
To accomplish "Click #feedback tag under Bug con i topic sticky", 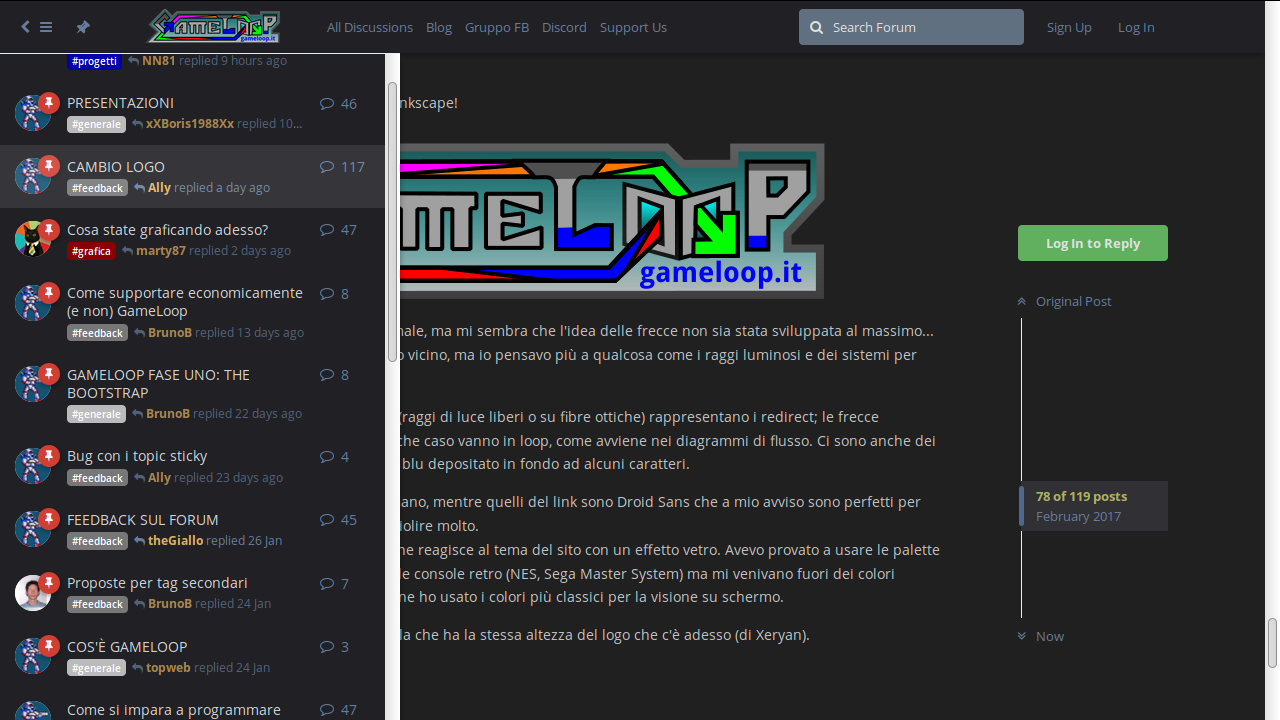I will [97, 478].
